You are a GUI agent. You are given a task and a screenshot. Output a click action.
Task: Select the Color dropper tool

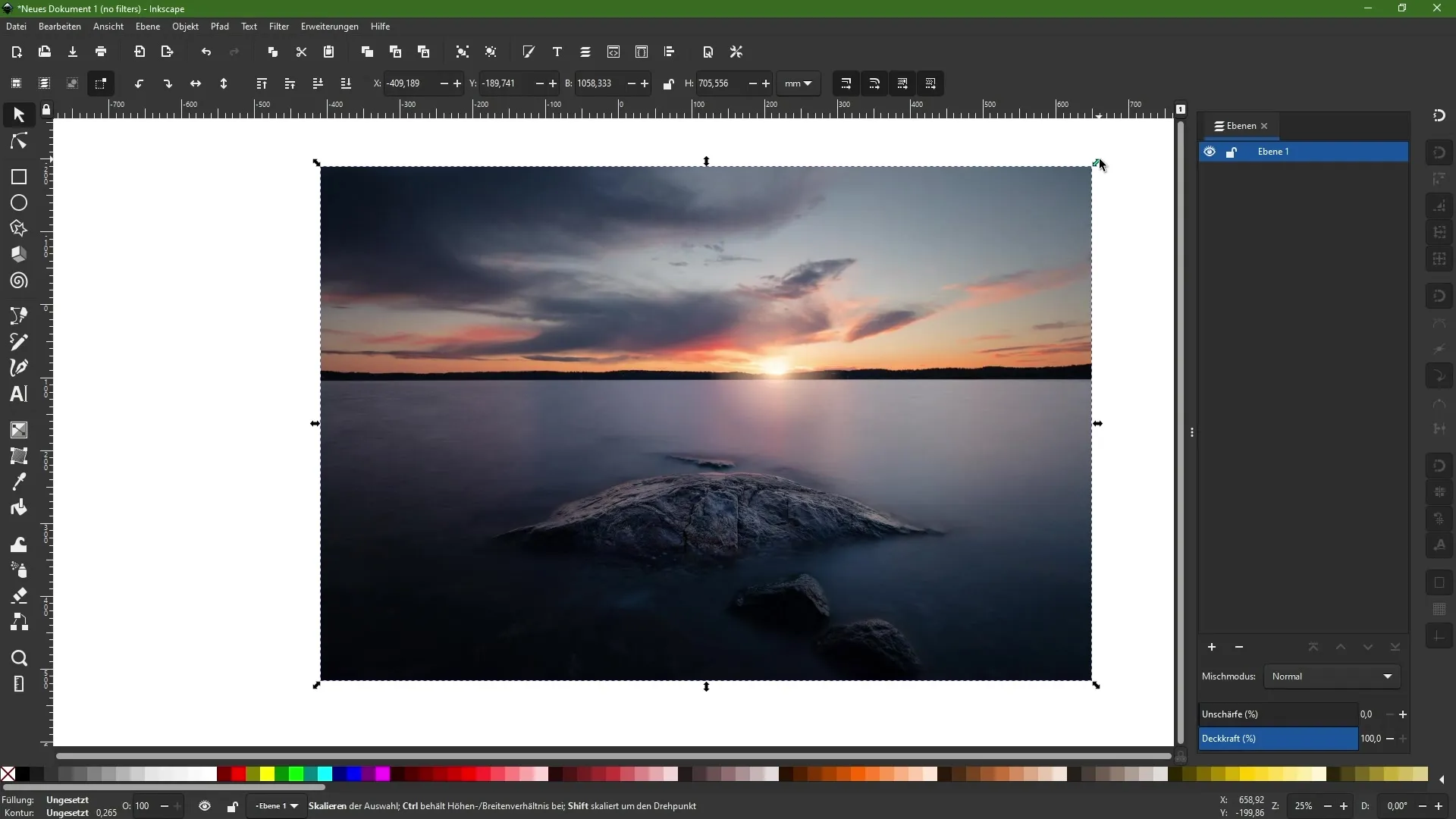point(18,482)
